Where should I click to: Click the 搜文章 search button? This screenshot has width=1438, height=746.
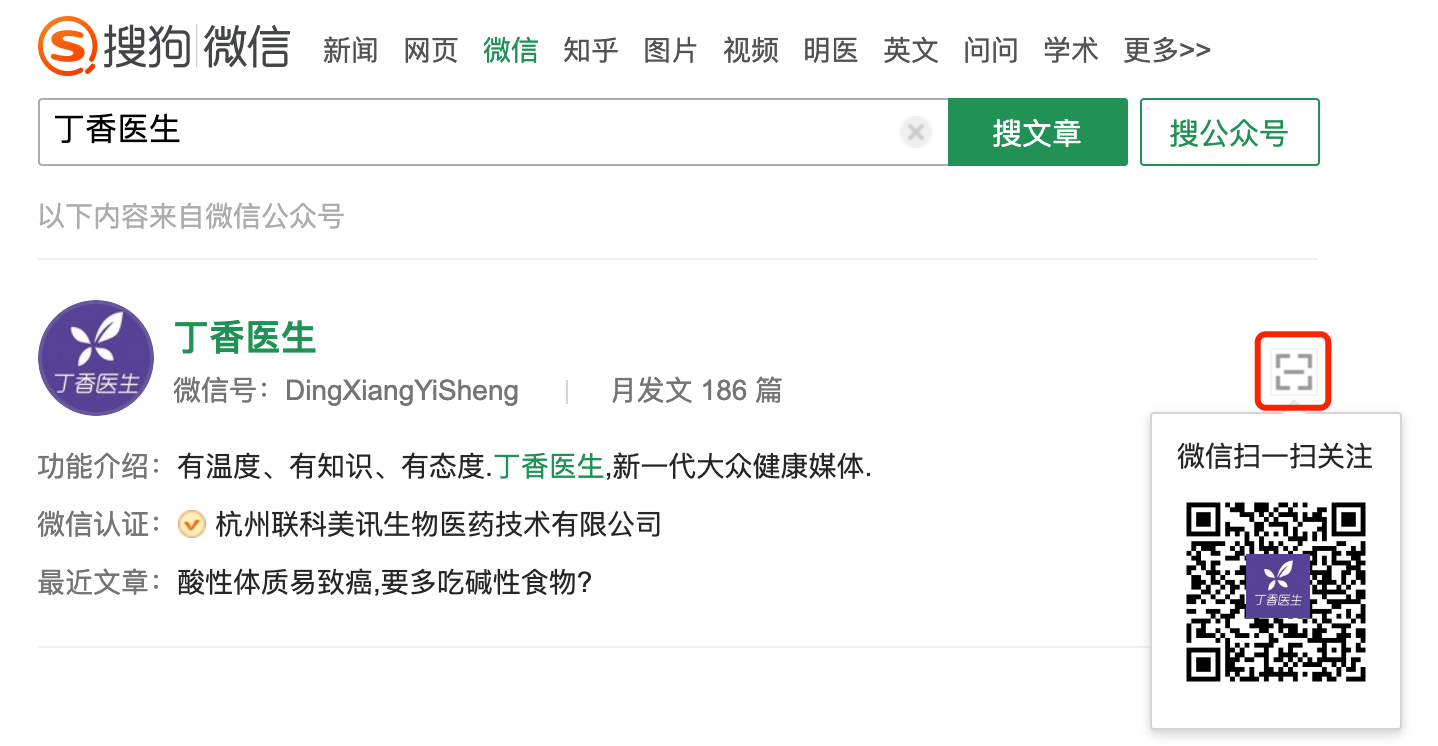(x=1037, y=131)
